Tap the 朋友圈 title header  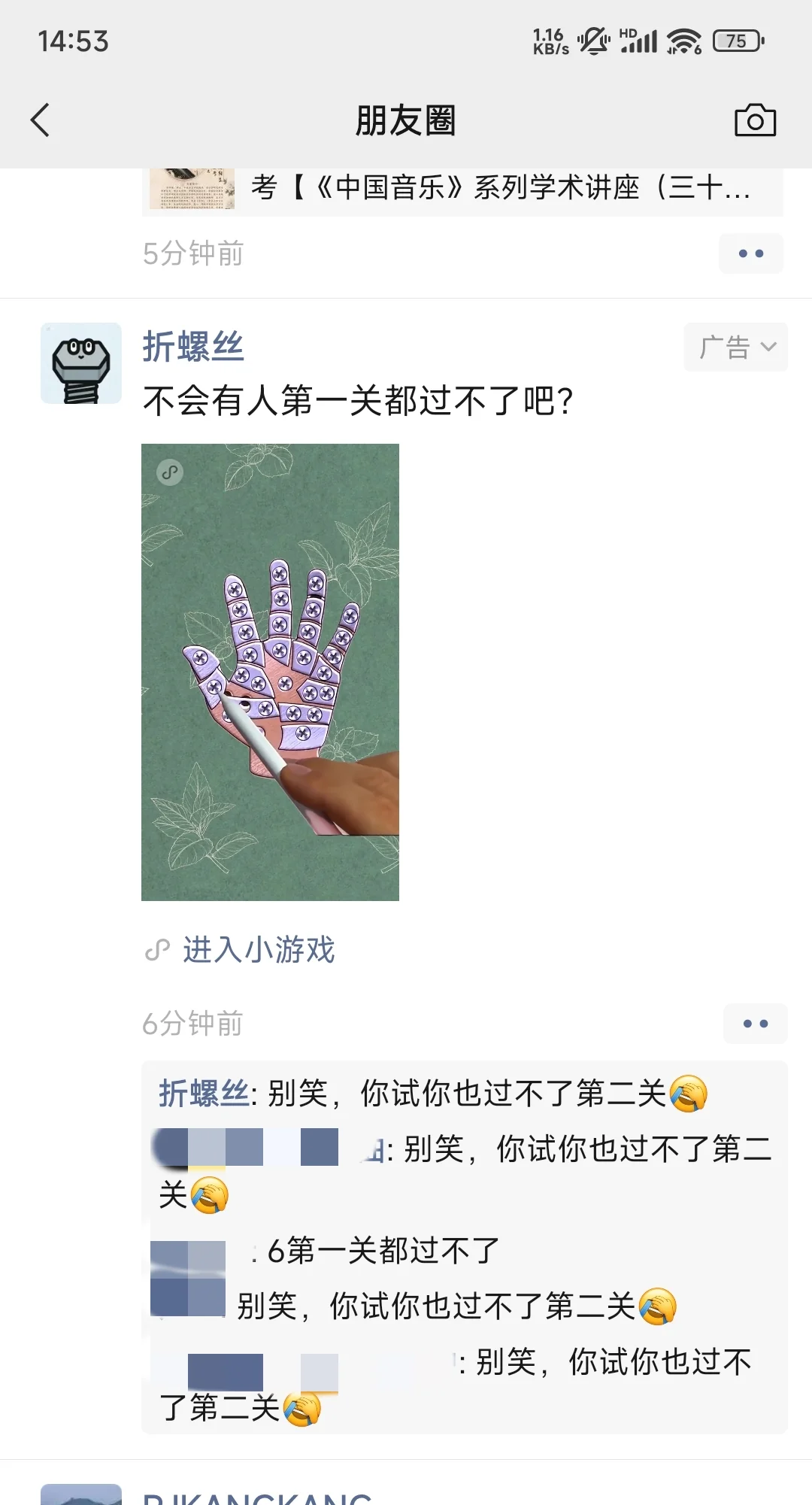tap(406, 120)
